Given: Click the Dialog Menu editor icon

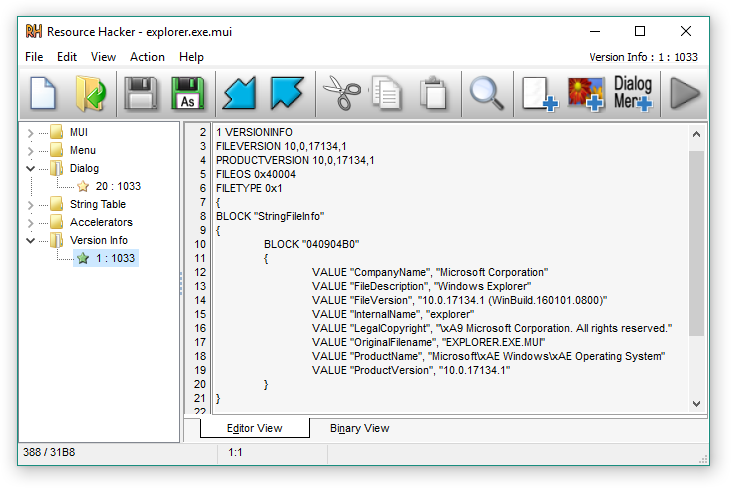Looking at the screenshot, I should (633, 94).
